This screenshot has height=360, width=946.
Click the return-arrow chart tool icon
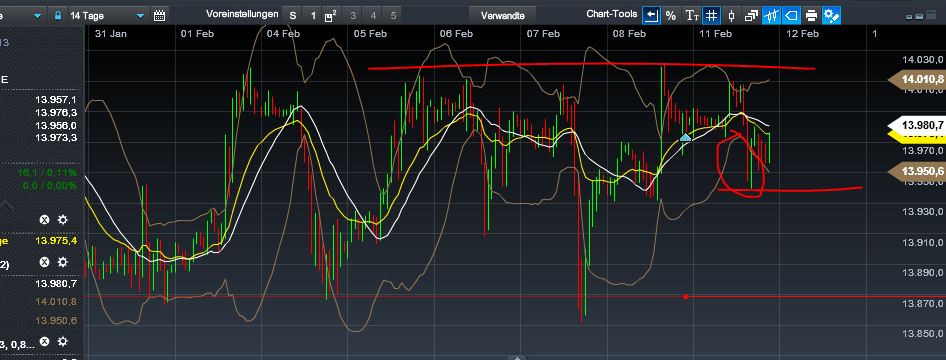pos(651,16)
